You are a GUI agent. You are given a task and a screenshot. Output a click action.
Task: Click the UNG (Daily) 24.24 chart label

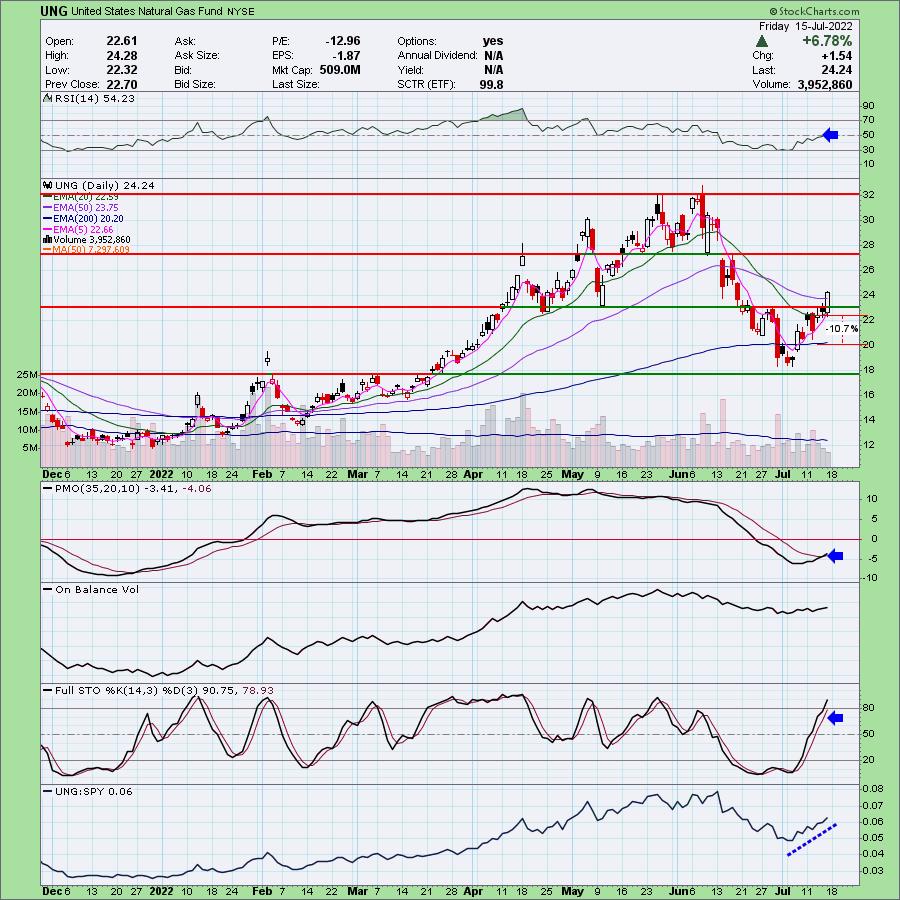pyautogui.click(x=104, y=185)
